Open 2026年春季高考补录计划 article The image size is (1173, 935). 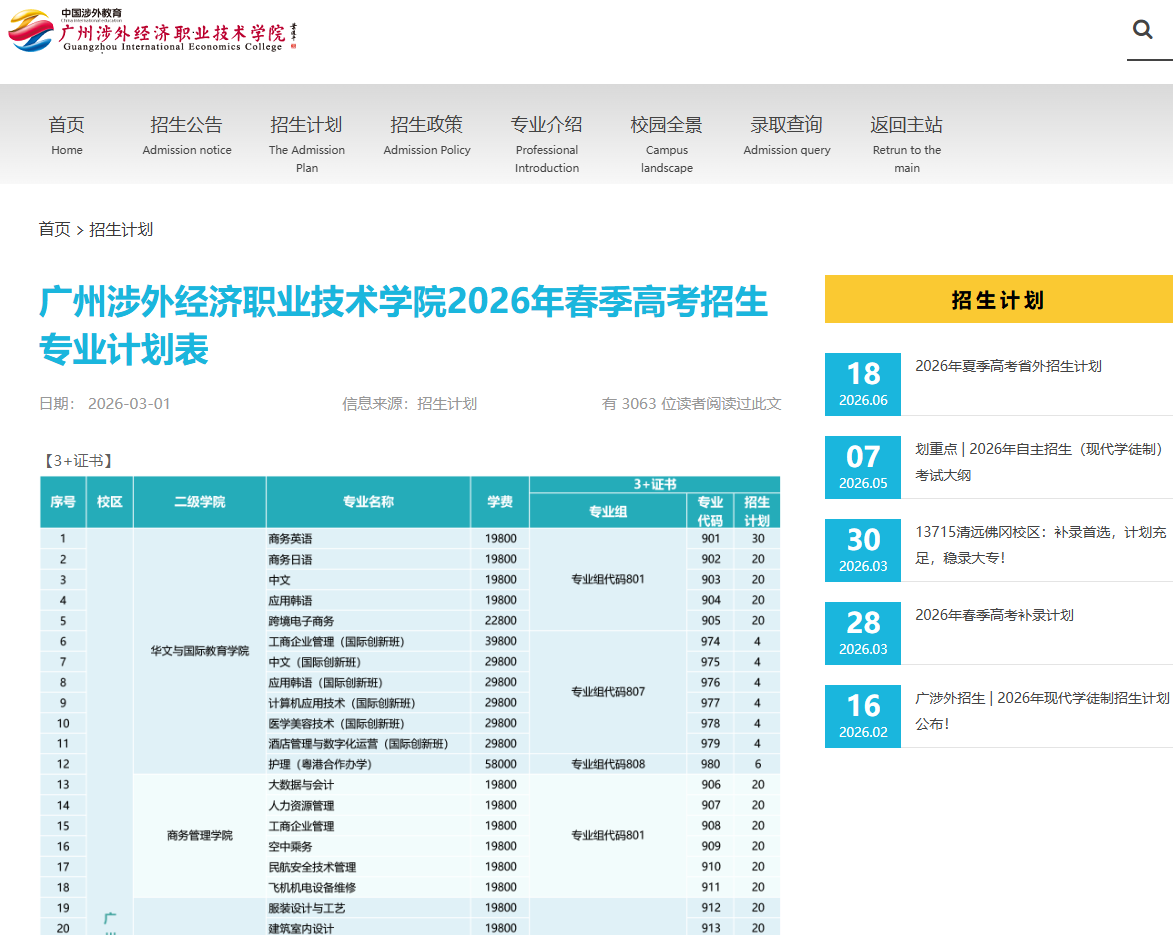click(x=994, y=615)
